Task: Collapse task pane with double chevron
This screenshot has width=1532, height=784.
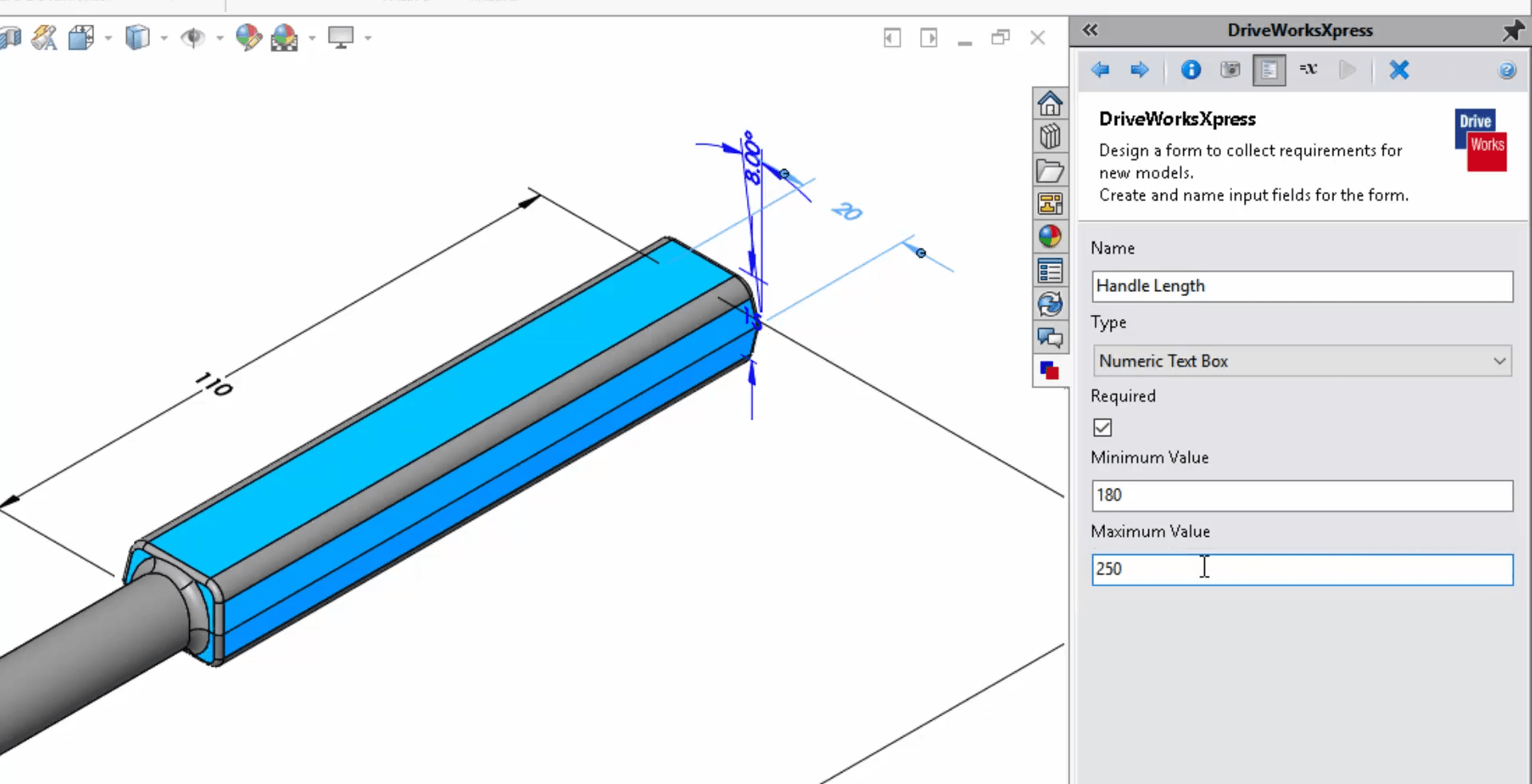Action: tap(1090, 30)
